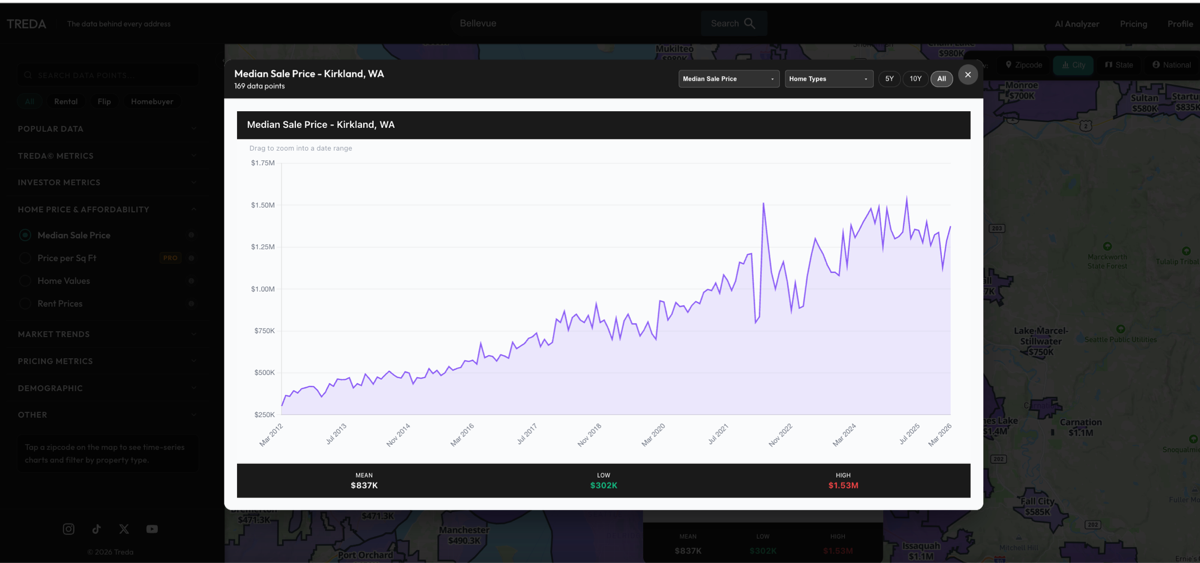Click the Lake-Marcel-Stillwater $750K map label
Screen dimensions: 1200x563
[1042, 341]
